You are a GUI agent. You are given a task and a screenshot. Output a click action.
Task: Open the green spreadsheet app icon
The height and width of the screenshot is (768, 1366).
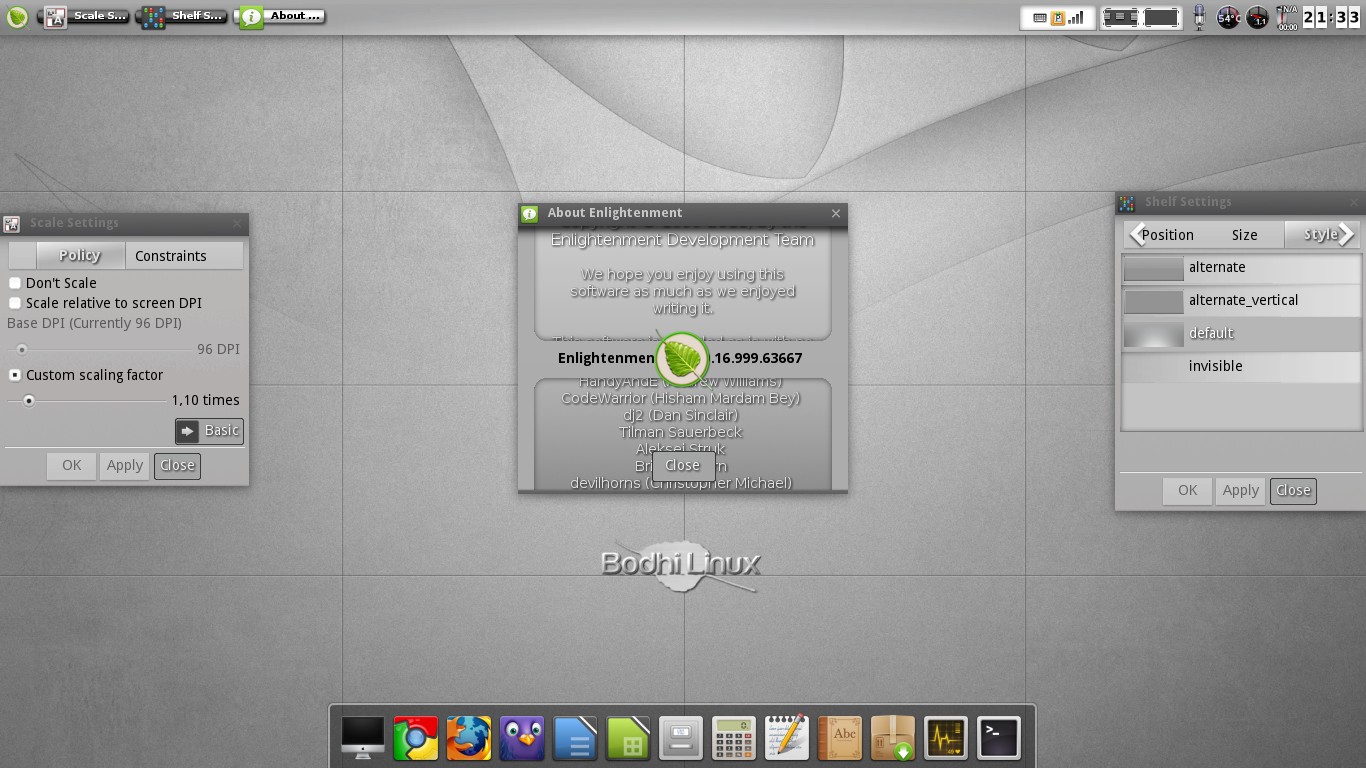coord(628,738)
